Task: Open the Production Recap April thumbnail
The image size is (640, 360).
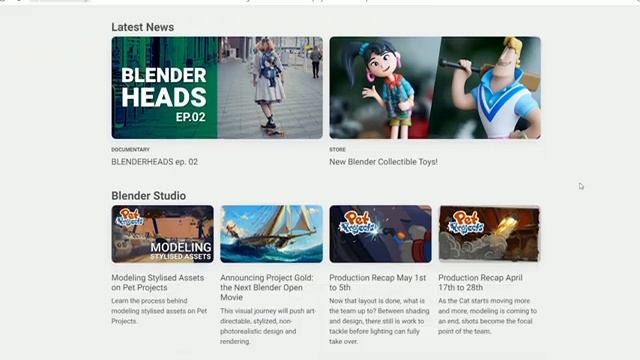Action: pos(489,234)
